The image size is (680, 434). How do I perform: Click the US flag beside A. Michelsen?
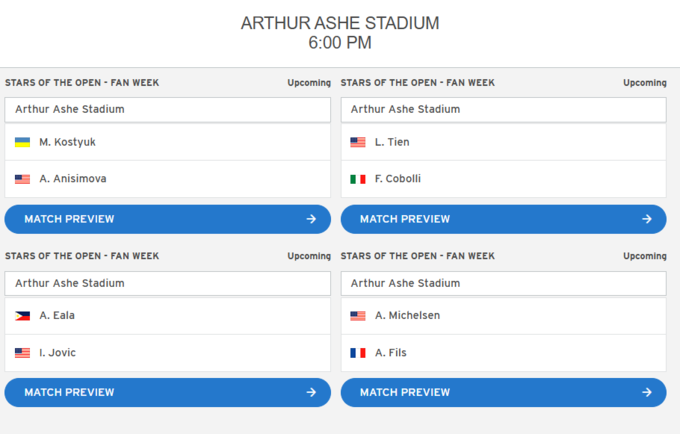[x=358, y=316]
